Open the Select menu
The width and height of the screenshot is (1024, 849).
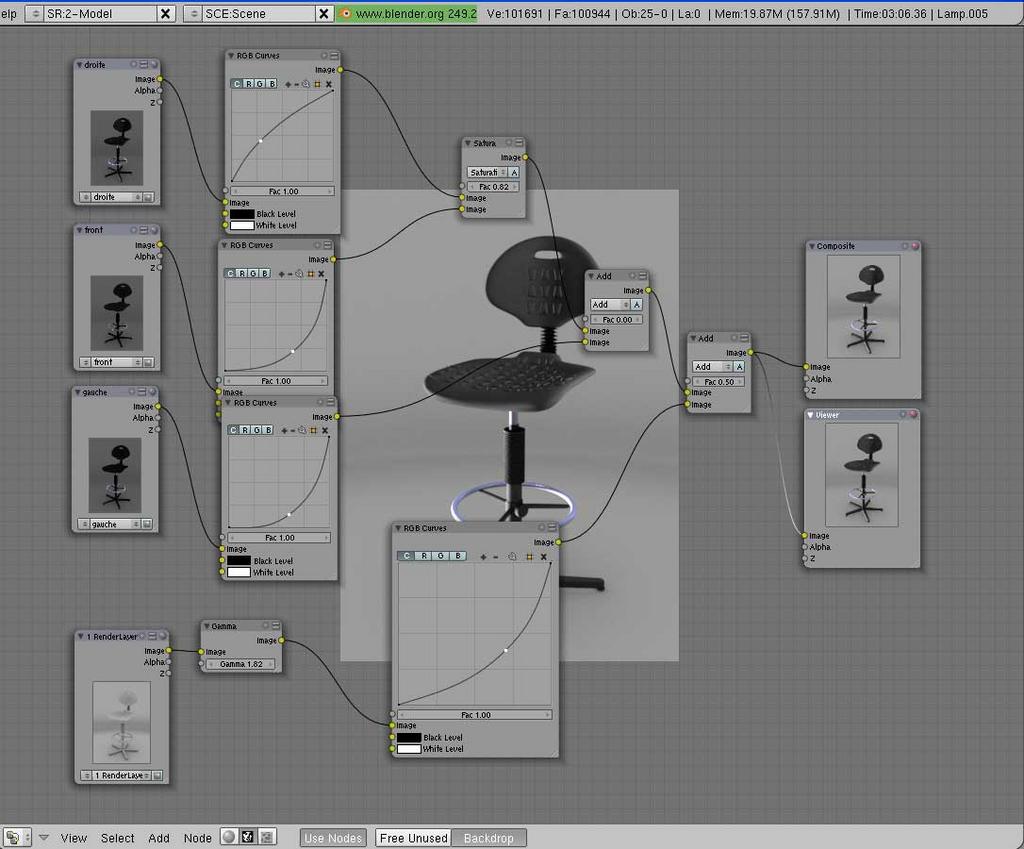[x=118, y=838]
